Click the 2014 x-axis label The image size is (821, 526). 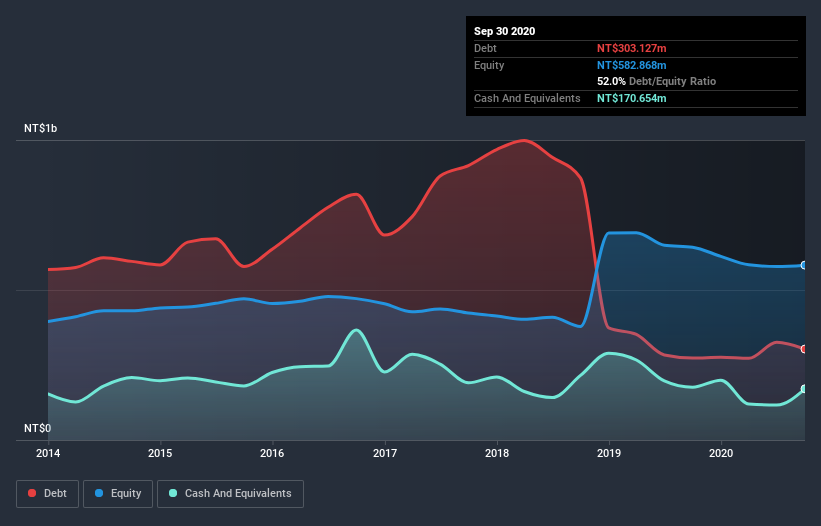[x=48, y=453]
